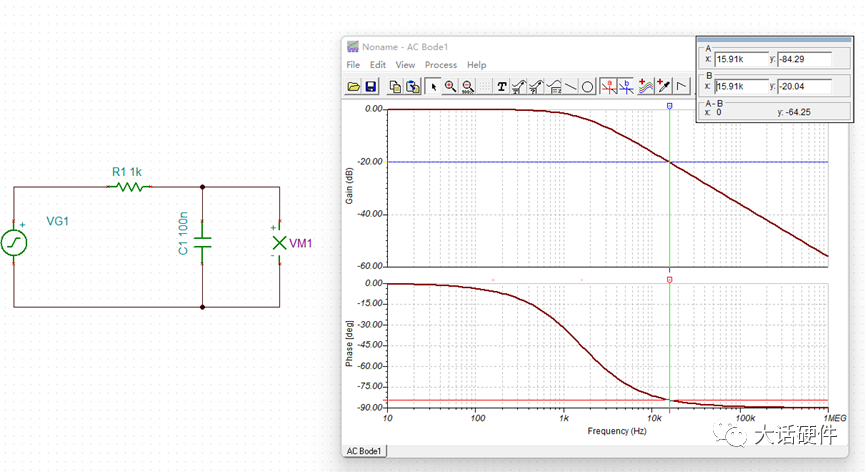The width and height of the screenshot is (865, 472).
Task: Click the copy icon in the toolbar
Action: 395,87
